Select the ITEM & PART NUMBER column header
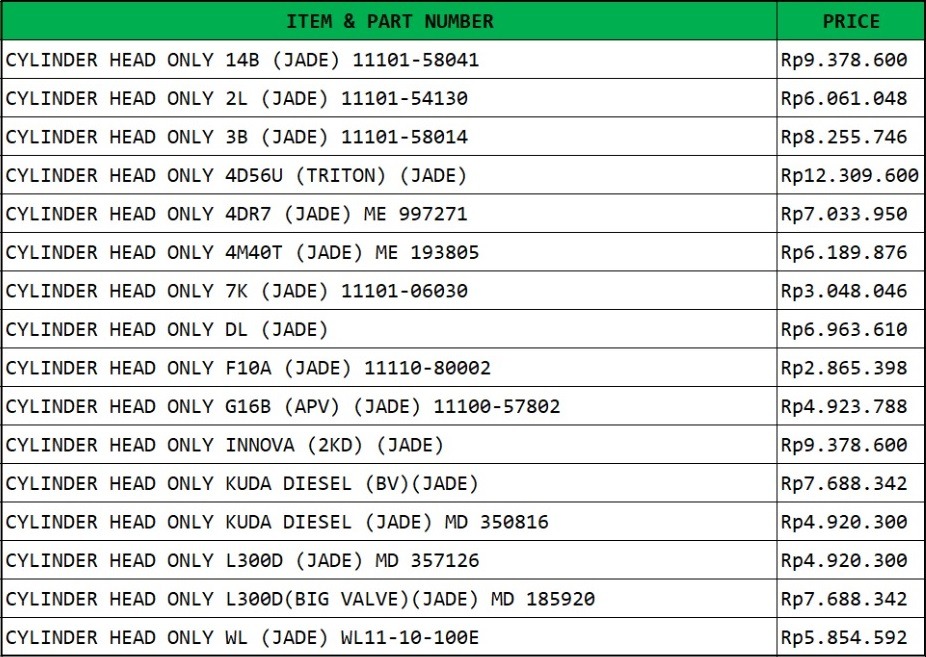 [x=389, y=21]
